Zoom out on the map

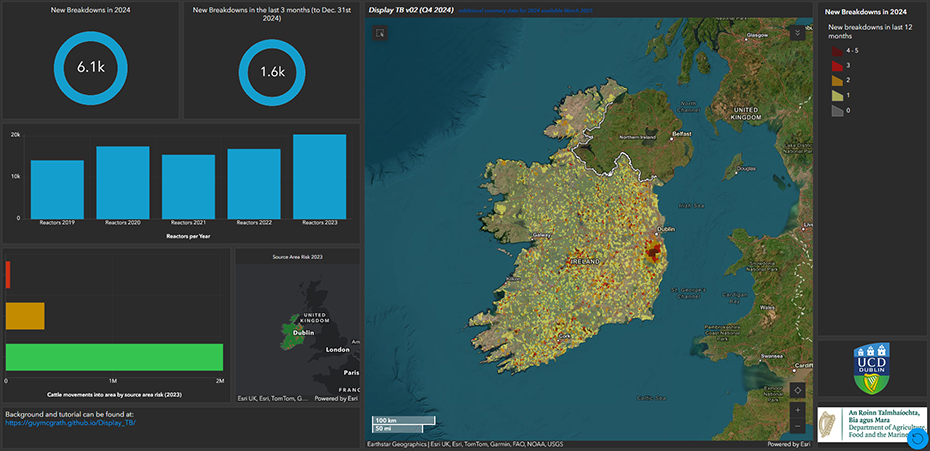coord(796,427)
